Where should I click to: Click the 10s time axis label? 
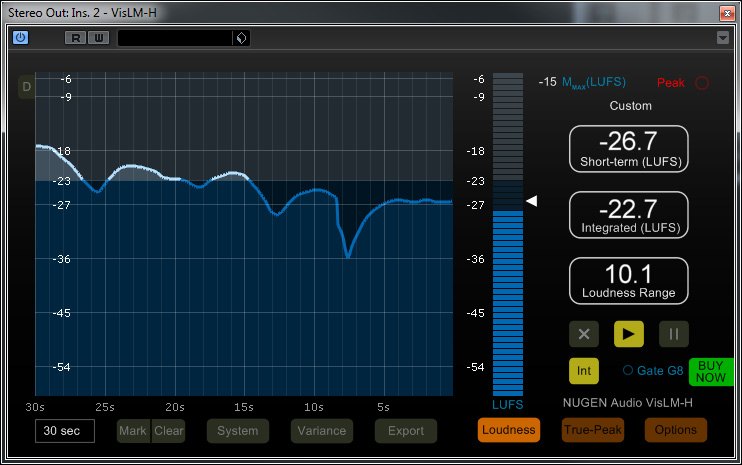coord(314,407)
